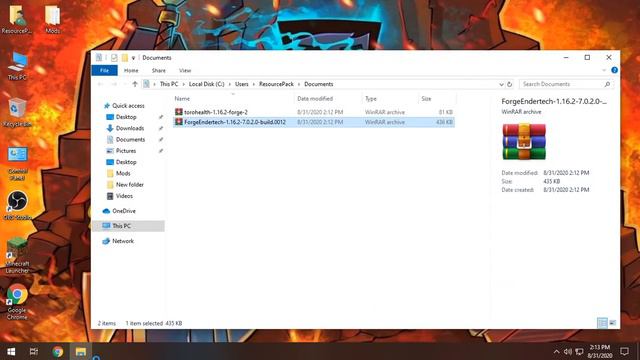Launch OBS Studio from the desktop

click(17, 205)
